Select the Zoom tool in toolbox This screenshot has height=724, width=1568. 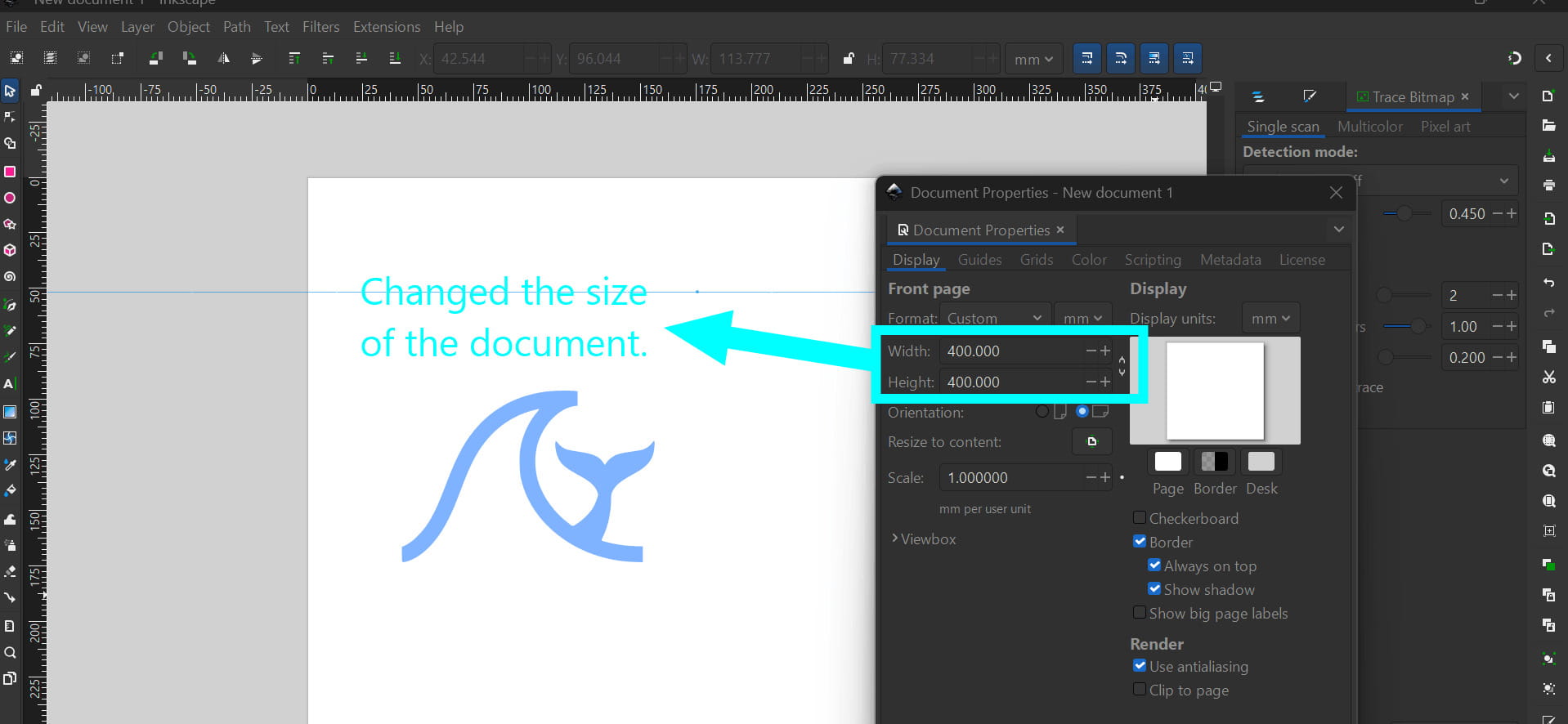click(x=10, y=652)
